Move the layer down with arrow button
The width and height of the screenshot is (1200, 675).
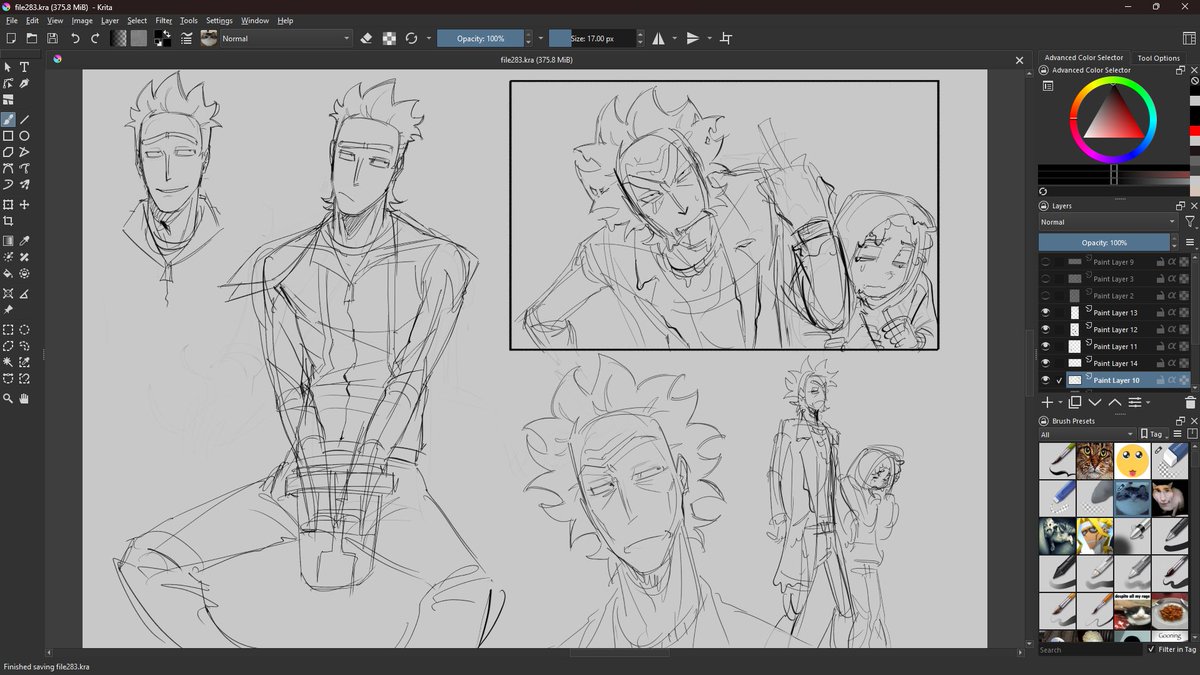1095,402
